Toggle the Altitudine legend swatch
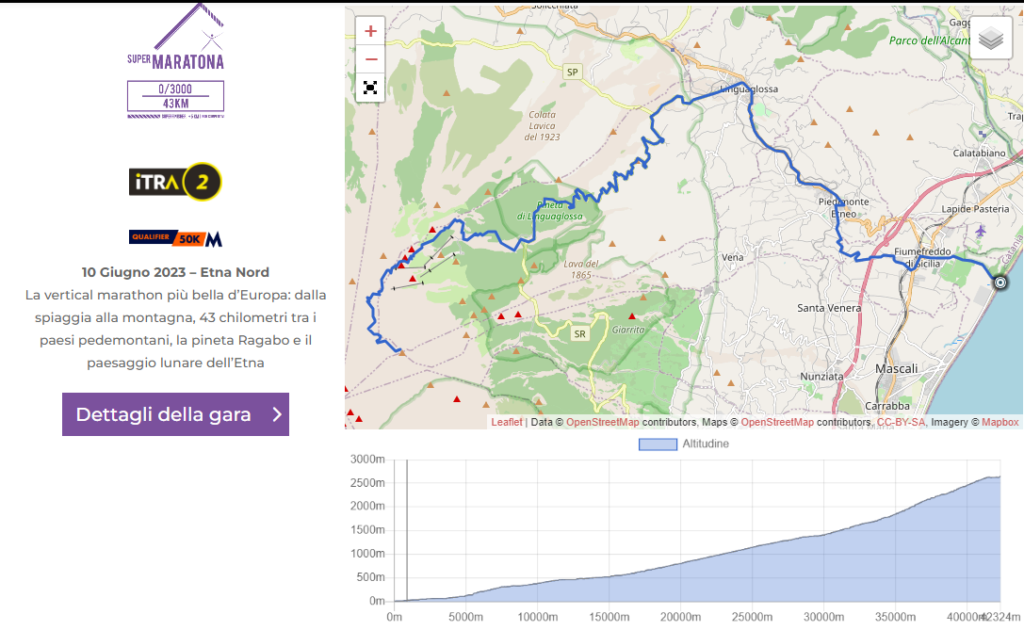The image size is (1024, 630). pyautogui.click(x=658, y=444)
